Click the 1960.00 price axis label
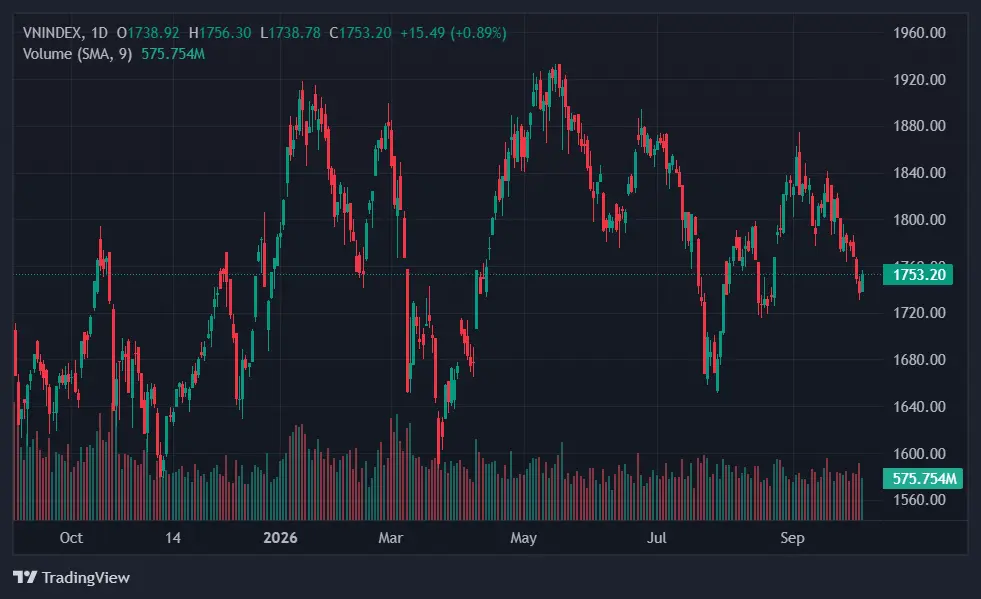 919,33
